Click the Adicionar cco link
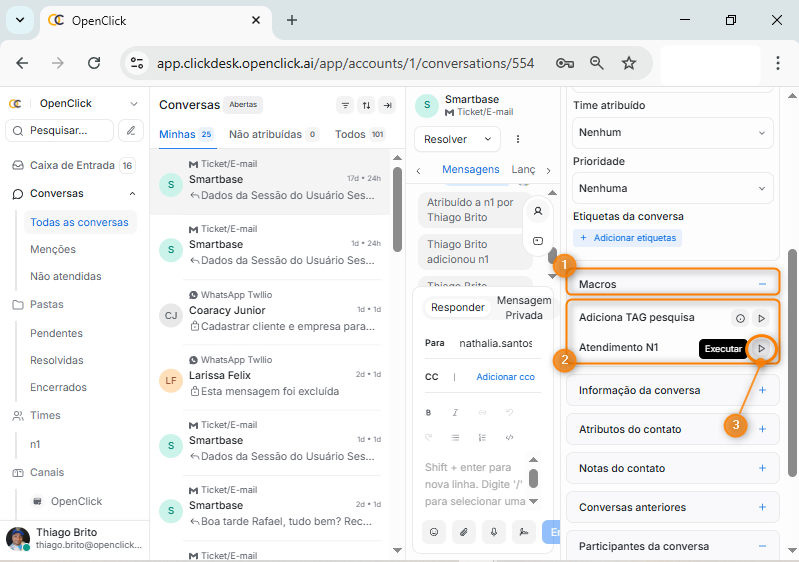This screenshot has width=799, height=562. click(x=505, y=377)
